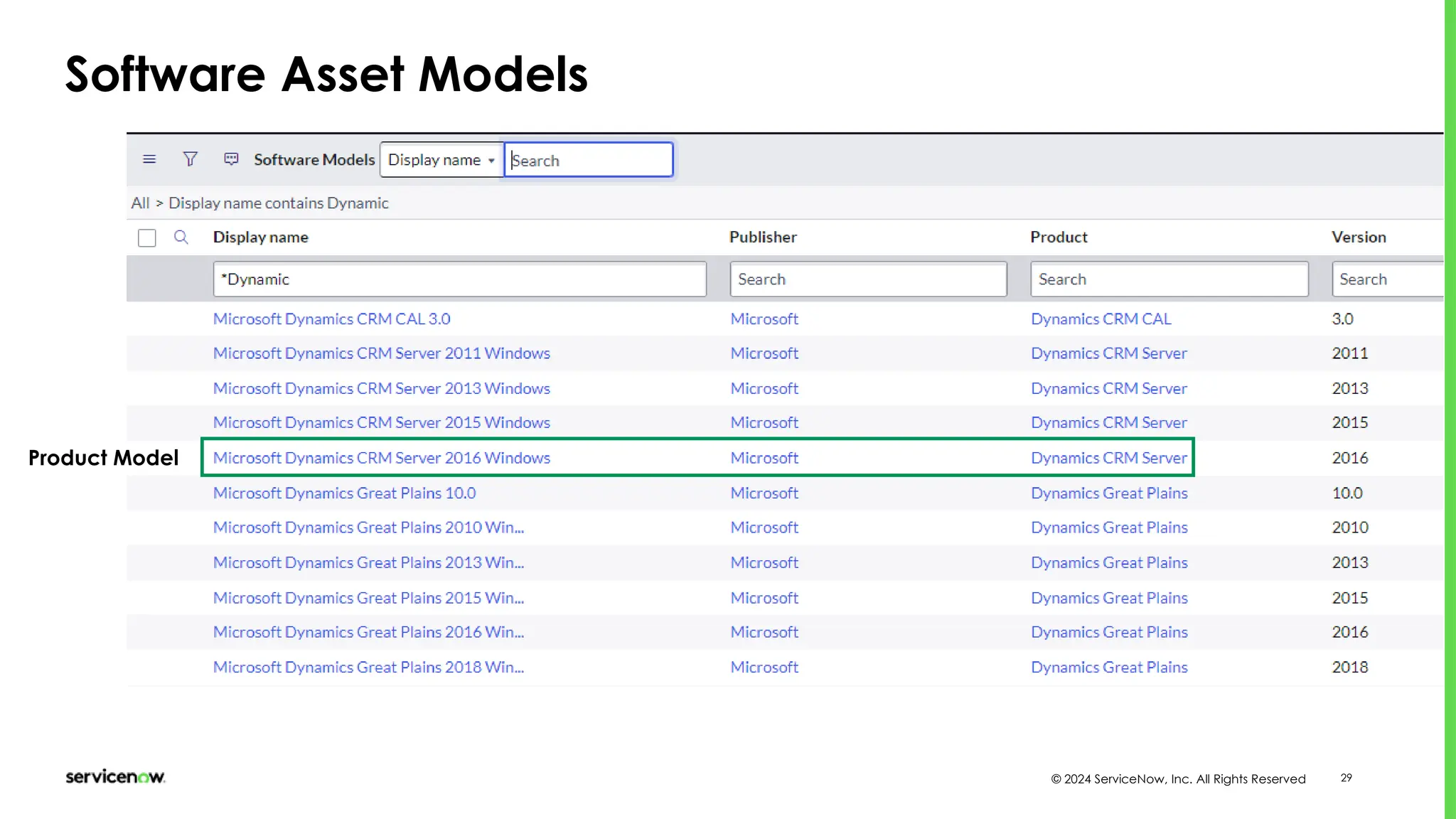This screenshot has width=1456, height=819.
Task: Open Microsoft Dynamics CRM CAL 3.0 record
Action: (x=331, y=319)
